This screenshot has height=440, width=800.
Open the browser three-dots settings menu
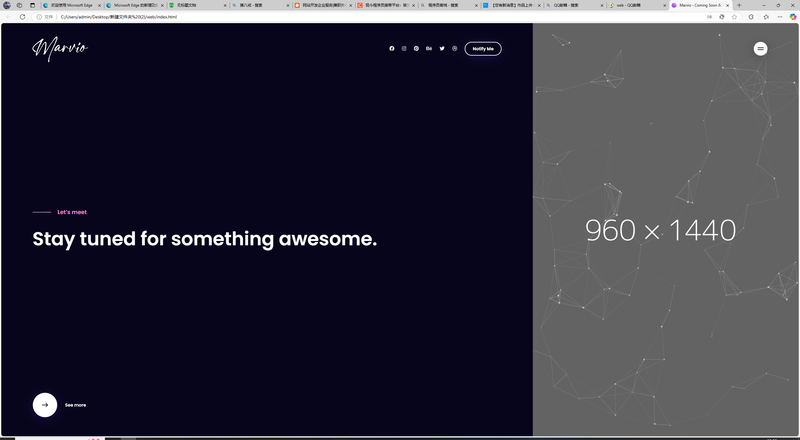click(780, 17)
